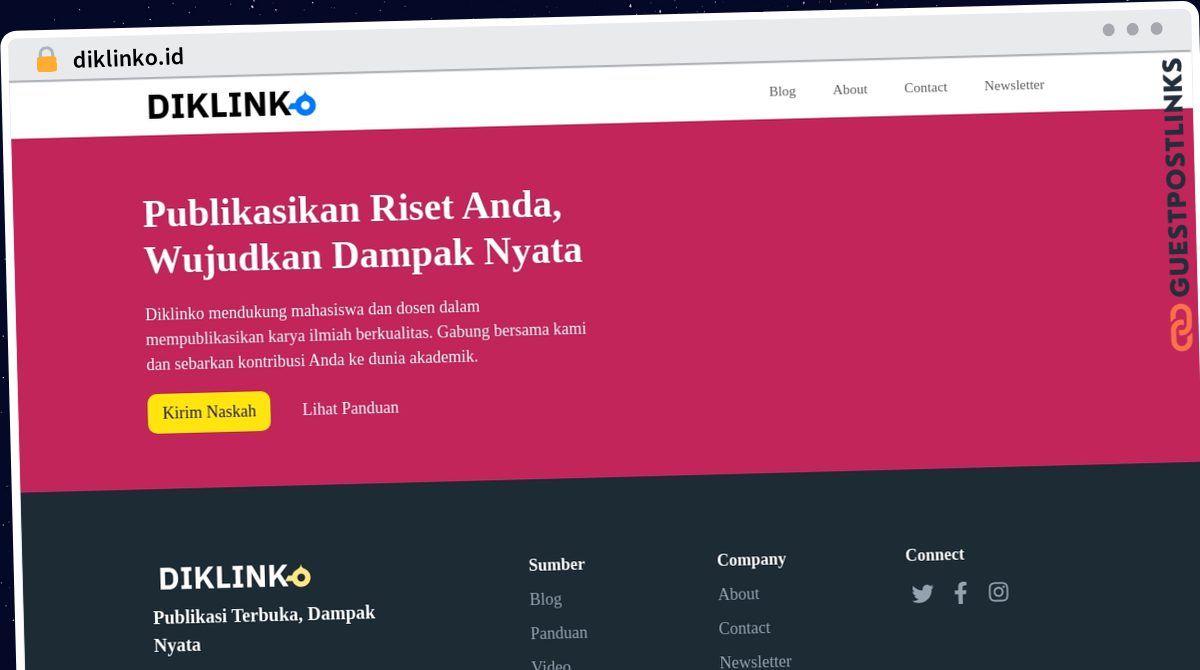Screen dimensions: 1200x670
Task: Open the Instagram icon in footer
Action: click(x=998, y=592)
